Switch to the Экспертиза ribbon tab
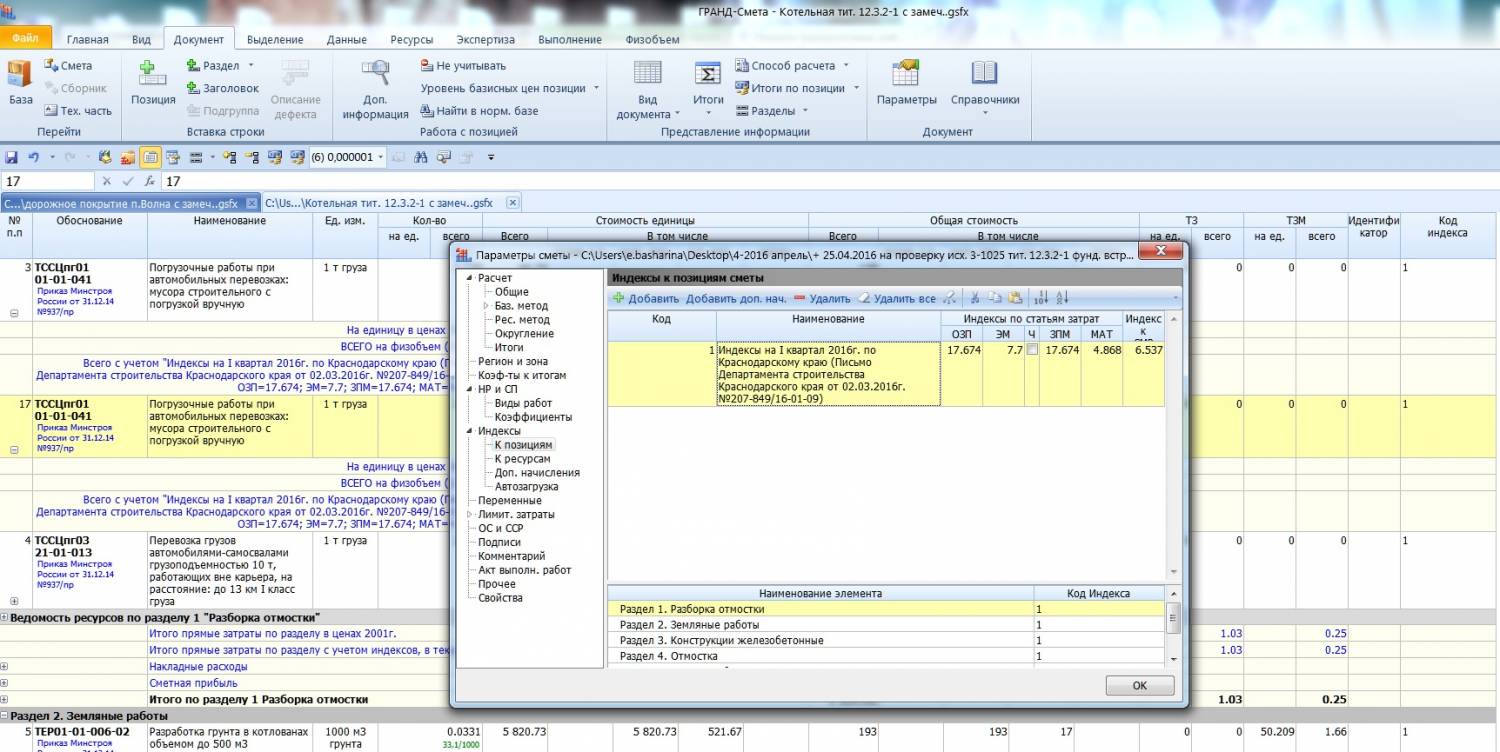This screenshot has height=752, width=1500. (485, 40)
